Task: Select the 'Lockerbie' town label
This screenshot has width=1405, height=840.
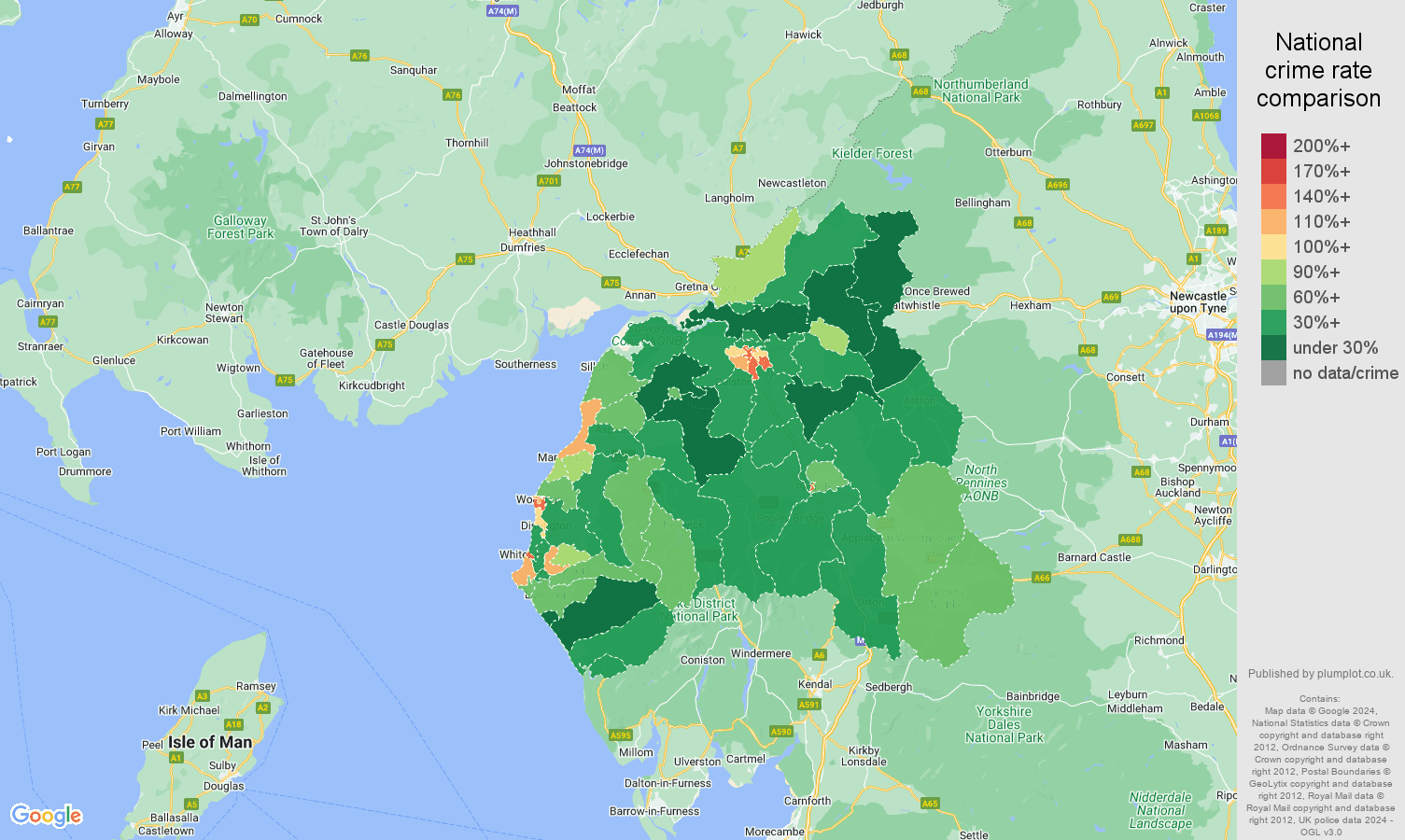Action: (611, 217)
